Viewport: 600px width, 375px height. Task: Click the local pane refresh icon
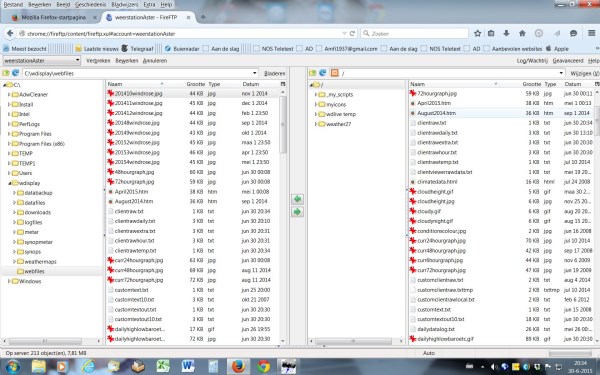[x=15, y=73]
